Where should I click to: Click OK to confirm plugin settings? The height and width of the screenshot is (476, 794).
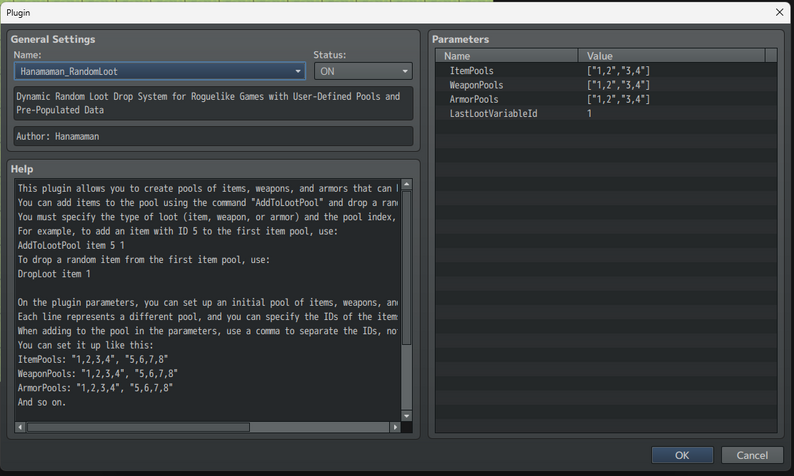(x=682, y=455)
